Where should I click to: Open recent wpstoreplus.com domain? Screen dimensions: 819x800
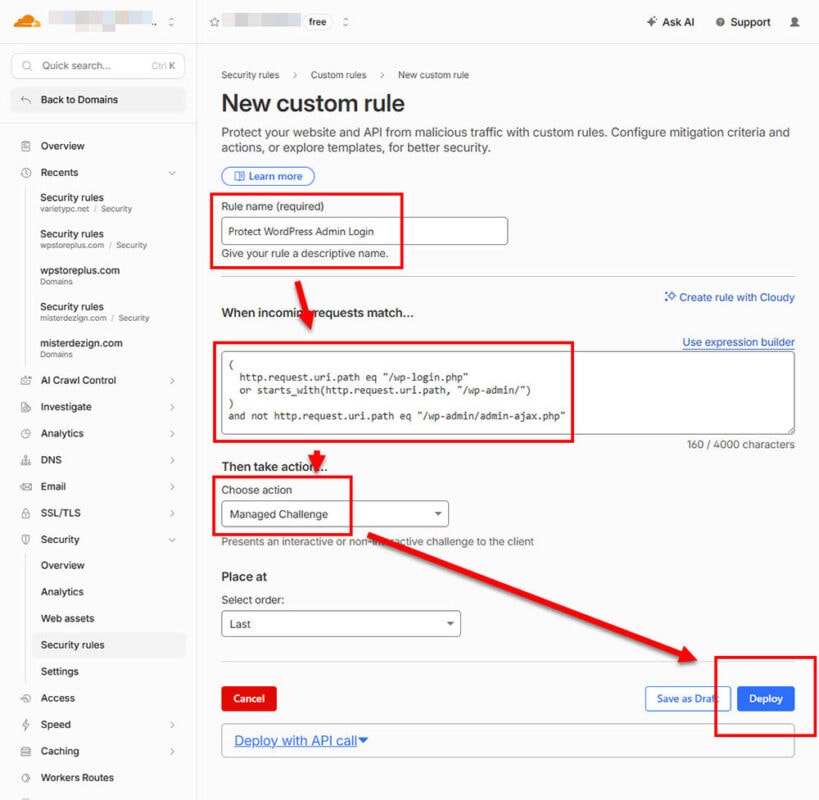click(x=80, y=275)
